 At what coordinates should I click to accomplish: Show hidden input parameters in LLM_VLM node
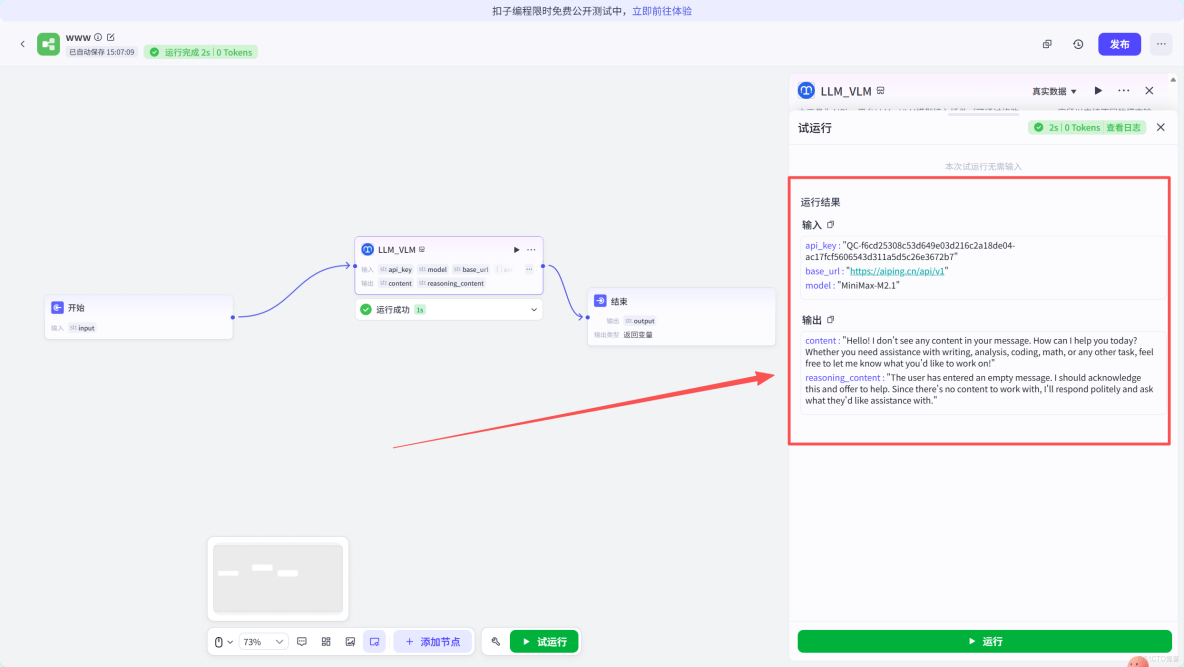coord(529,269)
